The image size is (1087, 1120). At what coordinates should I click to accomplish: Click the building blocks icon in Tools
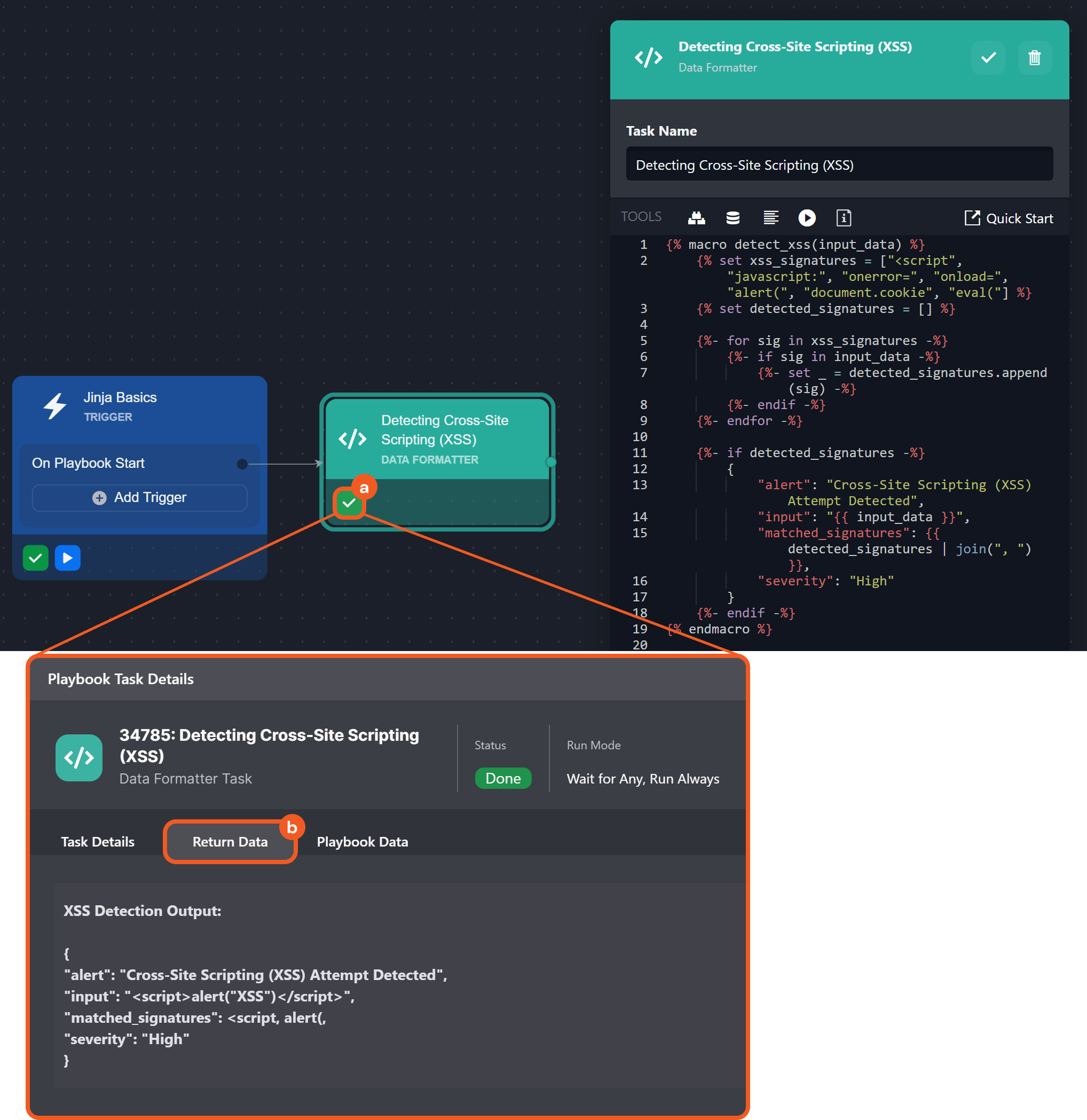[696, 218]
